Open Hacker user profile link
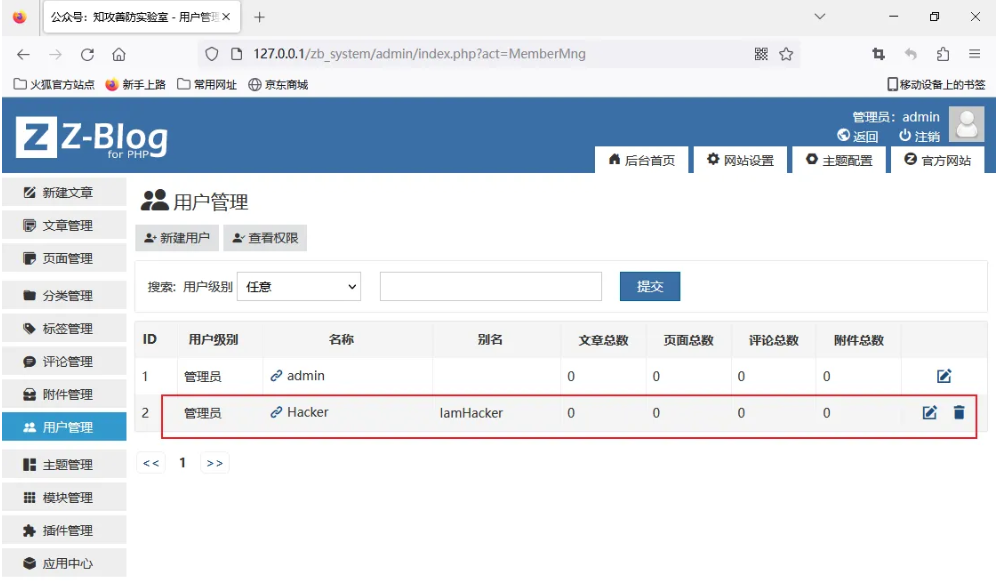 click(299, 412)
